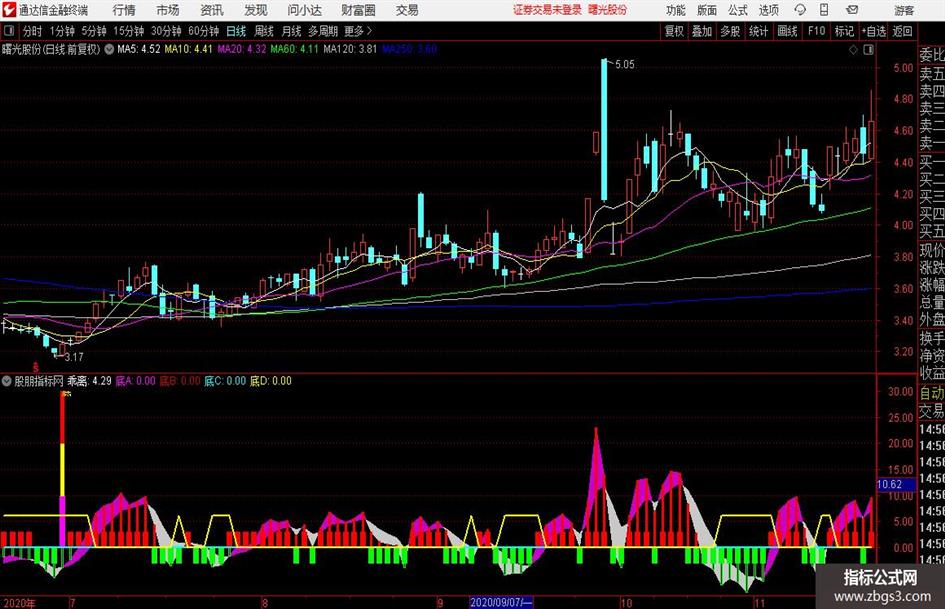Add stock via +自选 button

(873, 31)
